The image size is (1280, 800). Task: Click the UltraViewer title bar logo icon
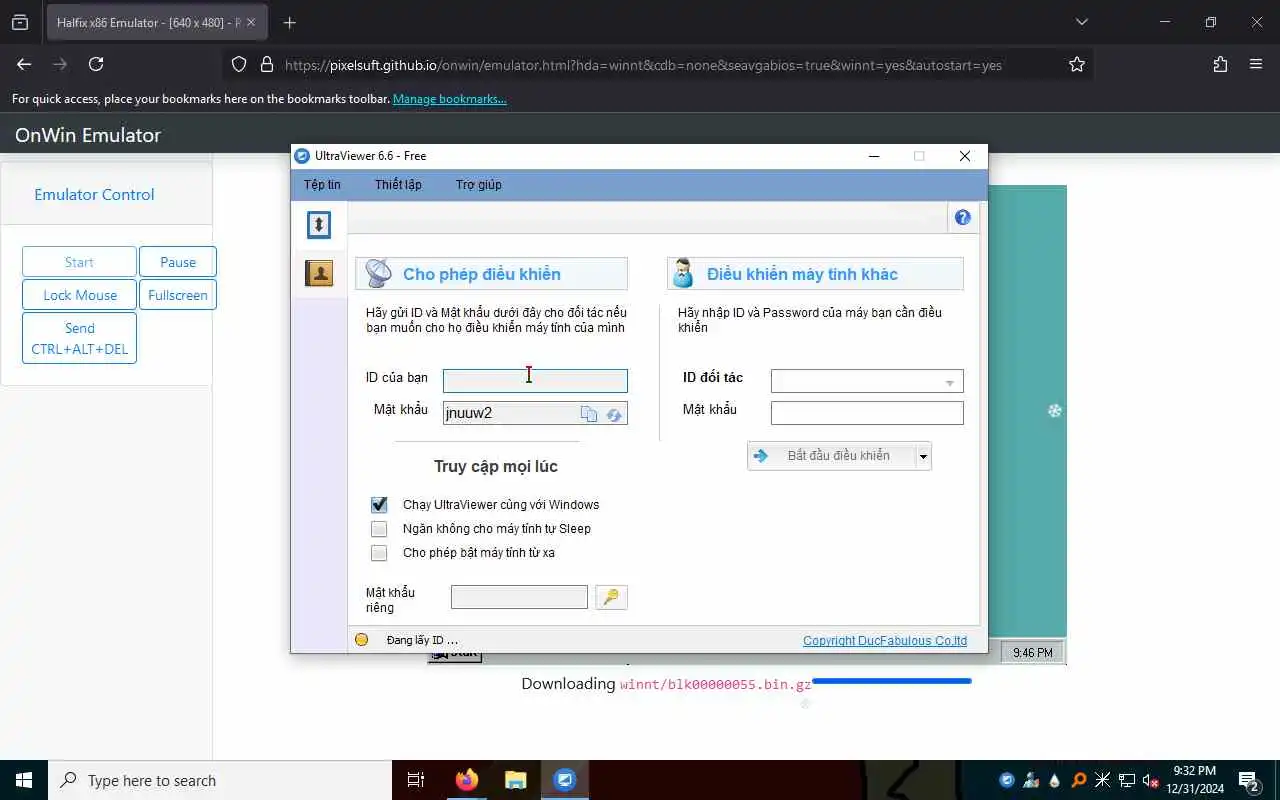click(x=302, y=156)
